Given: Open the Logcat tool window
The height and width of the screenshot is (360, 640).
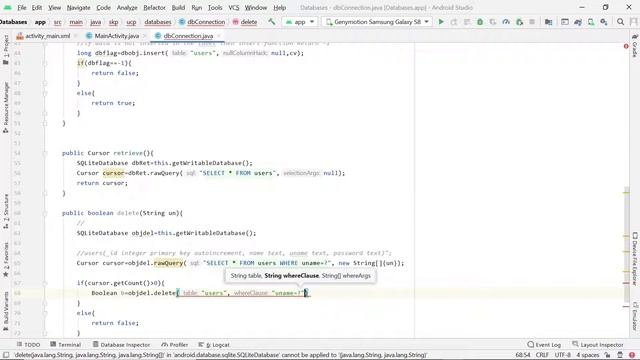Looking at the screenshot, I should 214,344.
